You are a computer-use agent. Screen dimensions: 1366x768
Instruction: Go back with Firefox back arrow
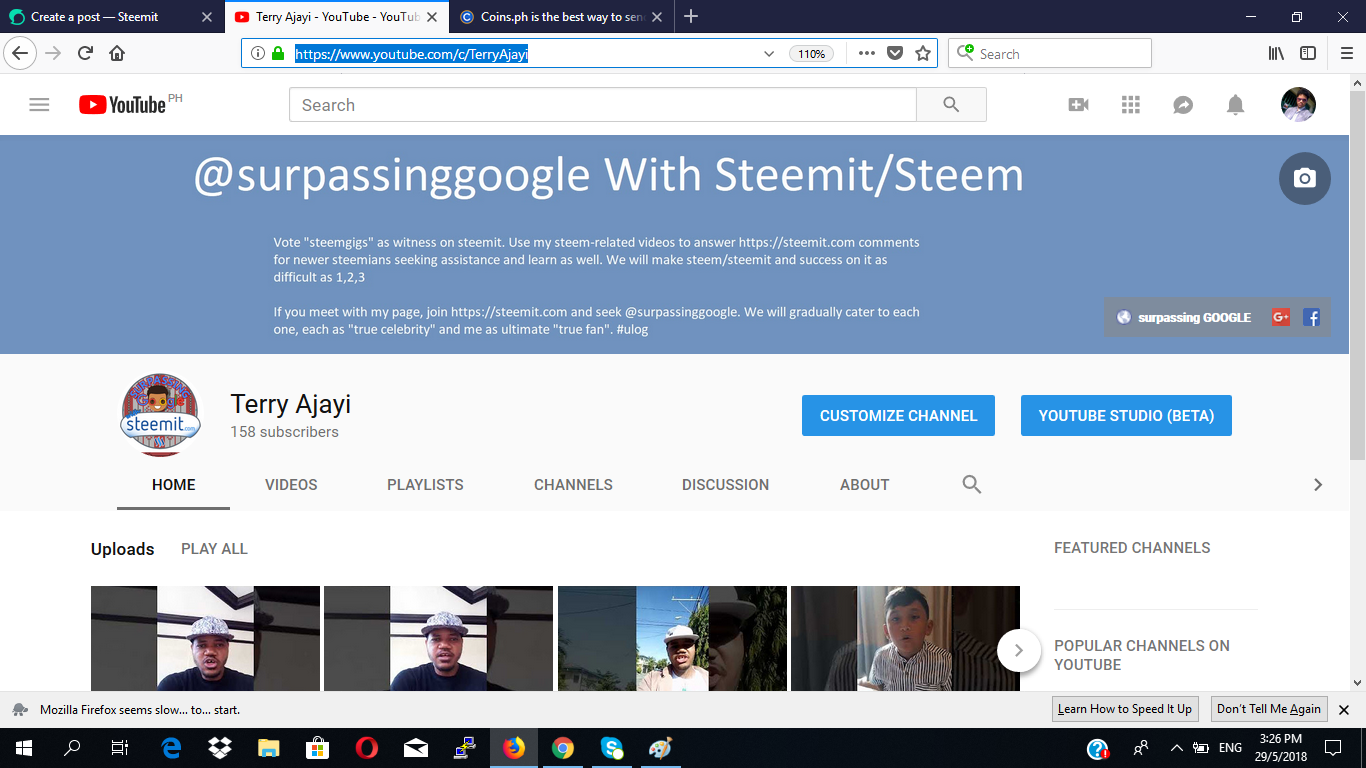[x=21, y=53]
